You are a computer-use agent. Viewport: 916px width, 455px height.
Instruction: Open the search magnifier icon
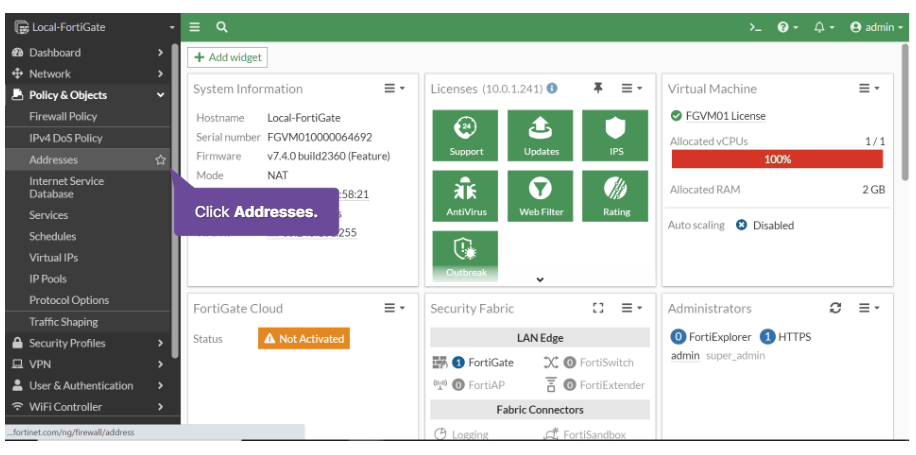coord(221,27)
